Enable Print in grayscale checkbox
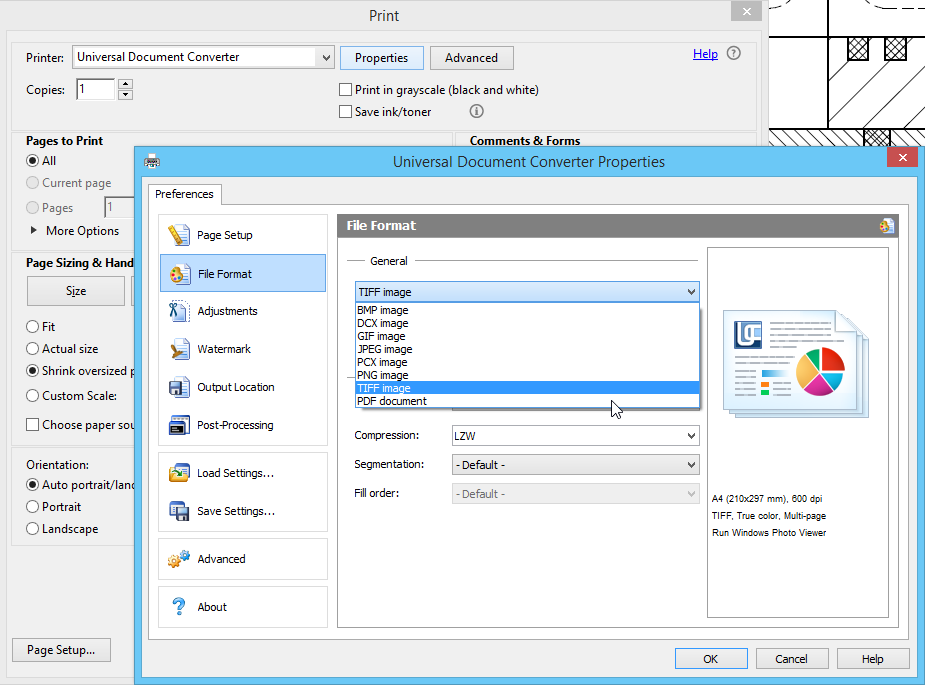 (x=346, y=90)
